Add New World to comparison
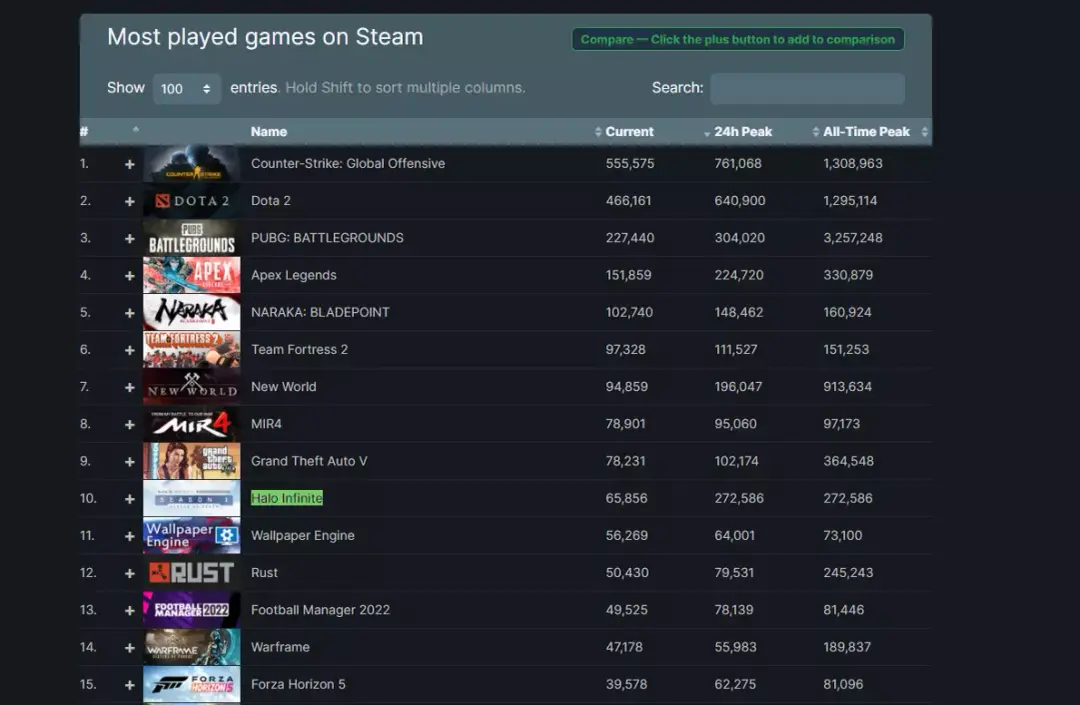 coord(129,387)
